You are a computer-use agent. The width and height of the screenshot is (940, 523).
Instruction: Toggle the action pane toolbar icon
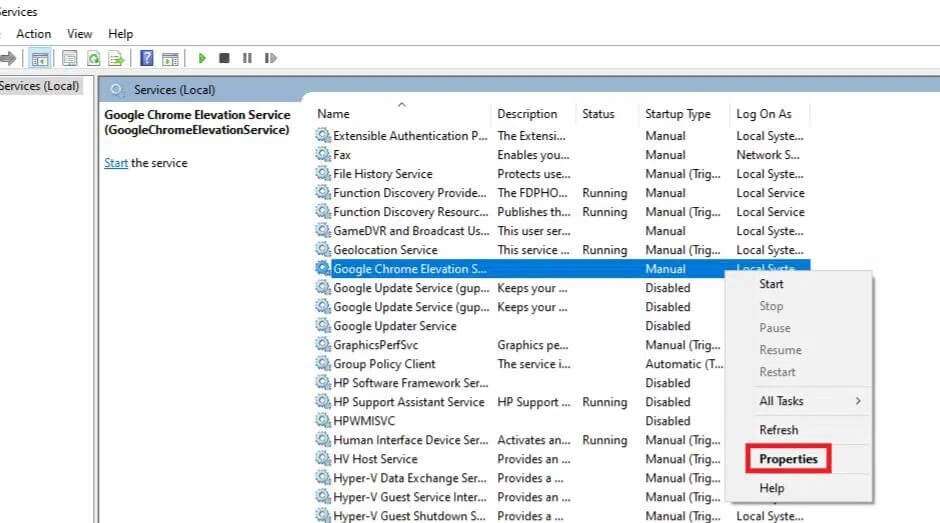(x=170, y=59)
